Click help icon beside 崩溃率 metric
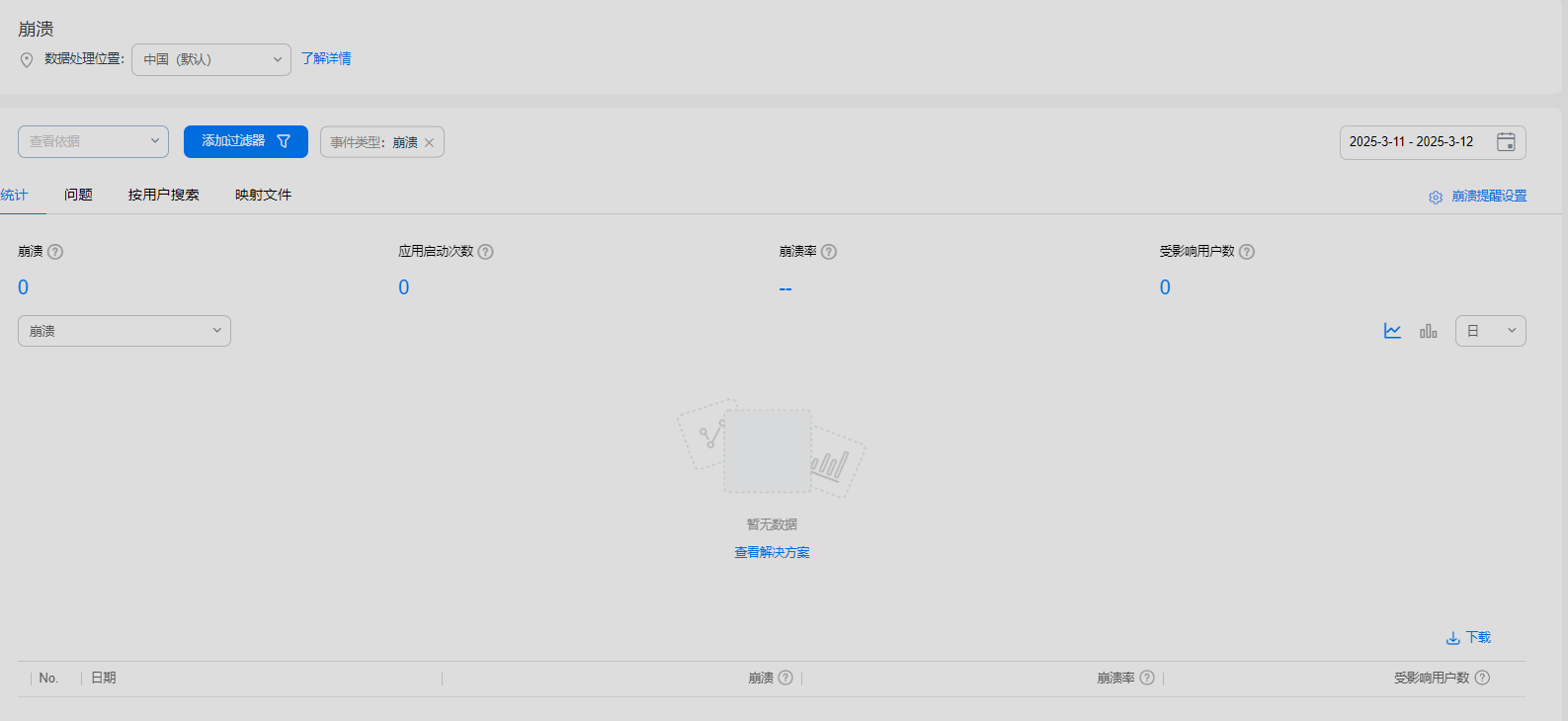 (x=829, y=252)
